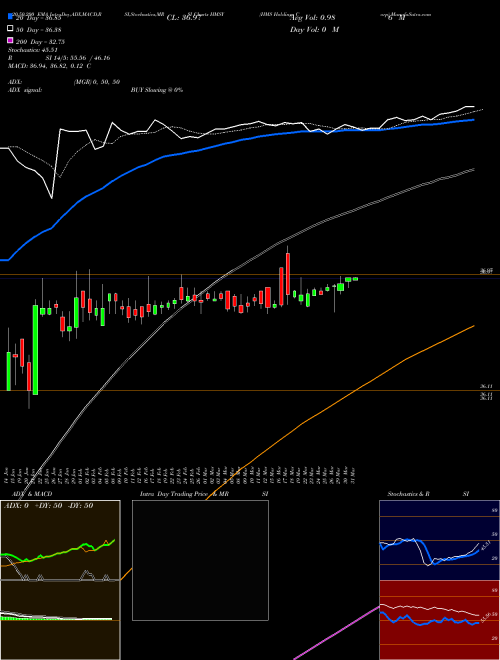Click the 'Avg Vol: 0.98' label
The height and width of the screenshot is (660, 500).
pos(312,18)
